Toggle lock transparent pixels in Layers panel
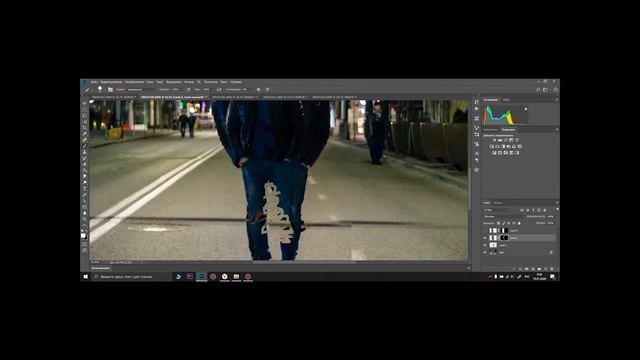Image resolution: width=640 pixels, height=360 pixels. [x=498, y=223]
